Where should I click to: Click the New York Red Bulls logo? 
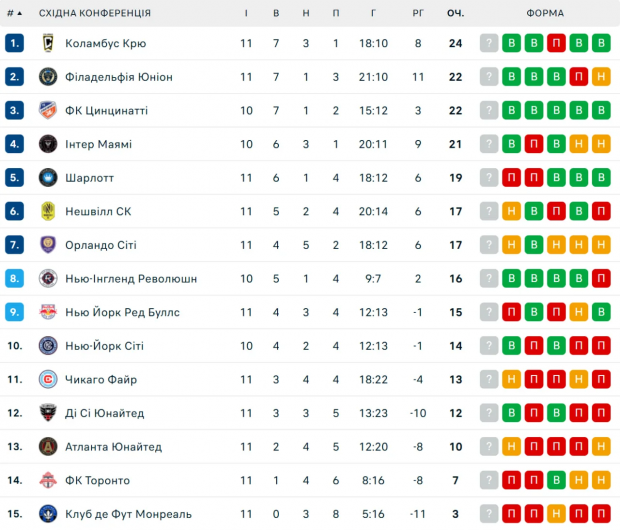48,312
